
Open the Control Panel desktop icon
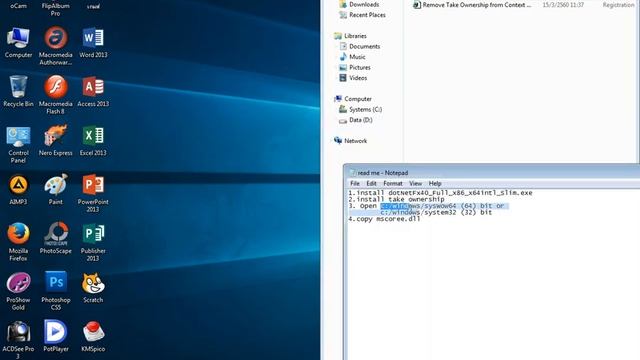coord(18,145)
